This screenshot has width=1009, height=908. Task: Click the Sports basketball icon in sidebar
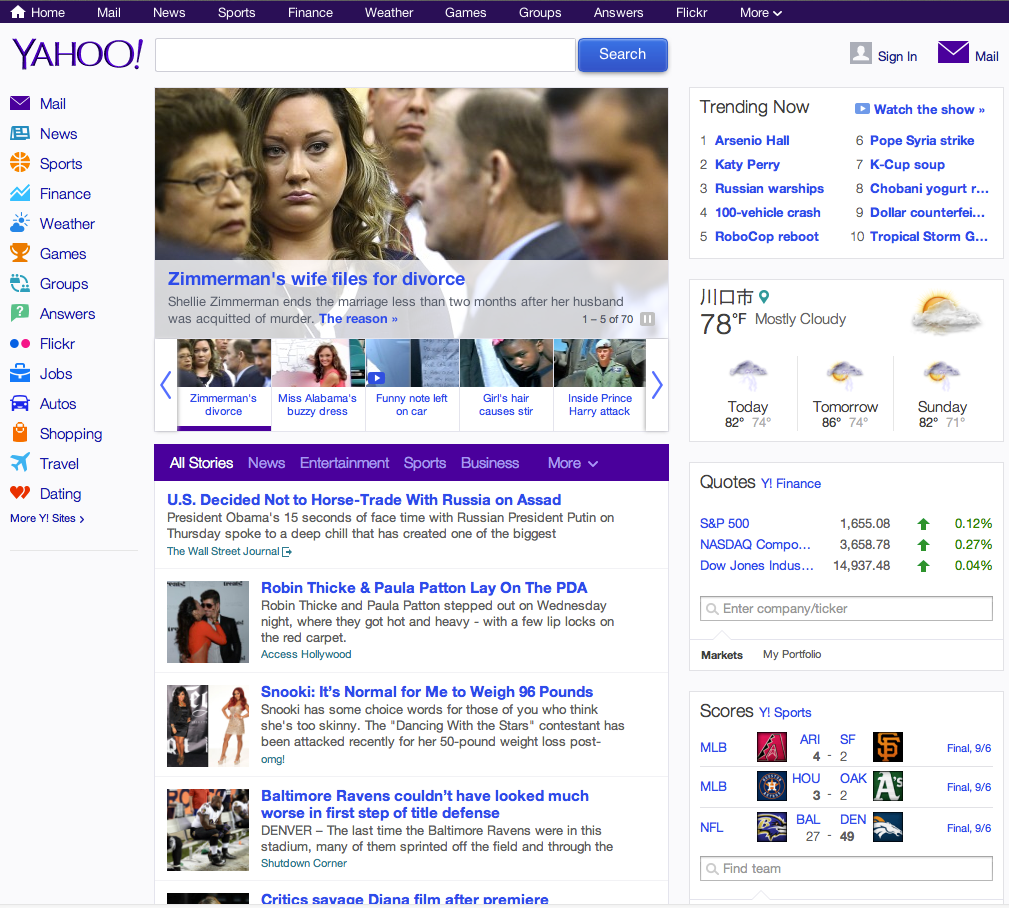click(20, 162)
